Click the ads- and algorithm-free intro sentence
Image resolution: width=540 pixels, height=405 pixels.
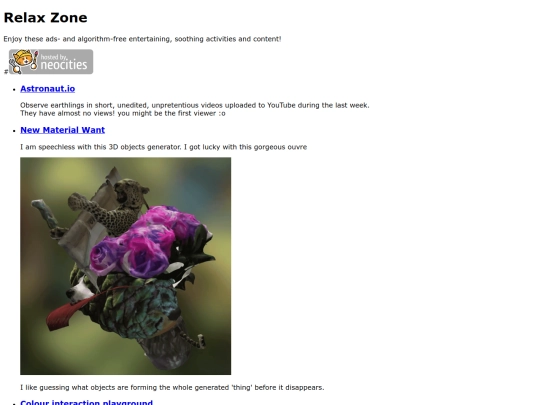[142, 39]
